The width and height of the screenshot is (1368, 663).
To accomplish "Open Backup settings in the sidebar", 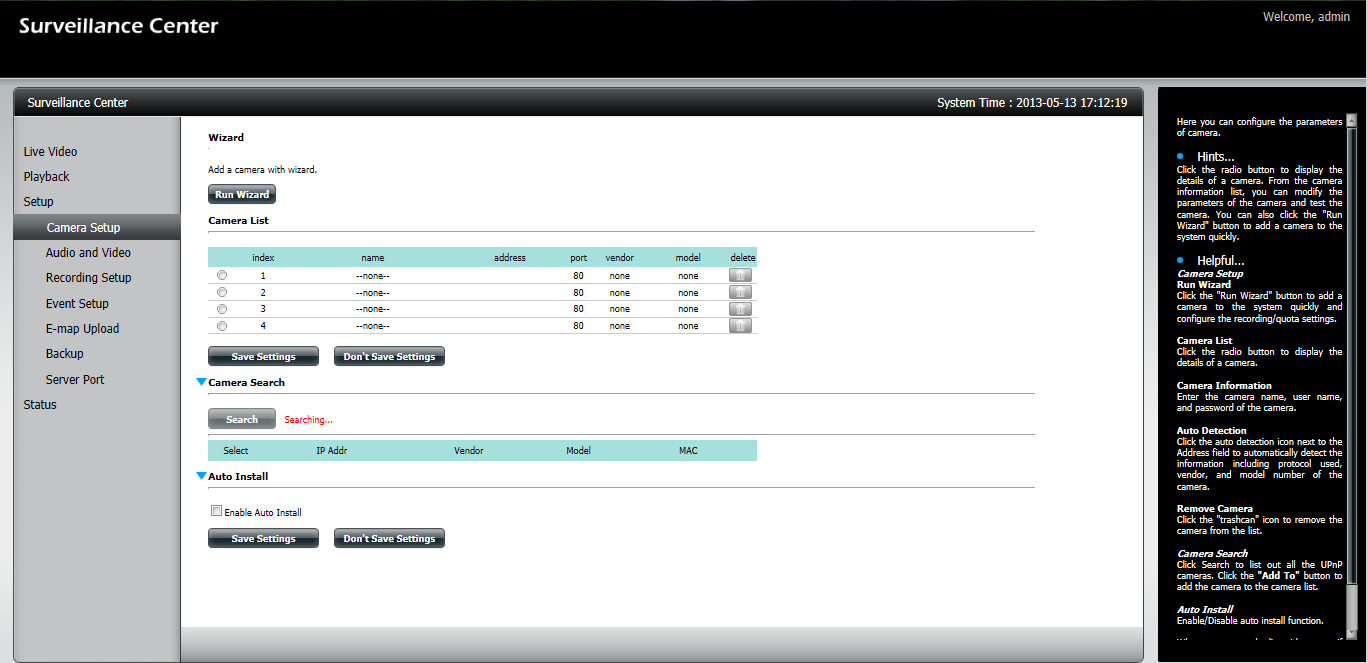I will click(x=65, y=354).
